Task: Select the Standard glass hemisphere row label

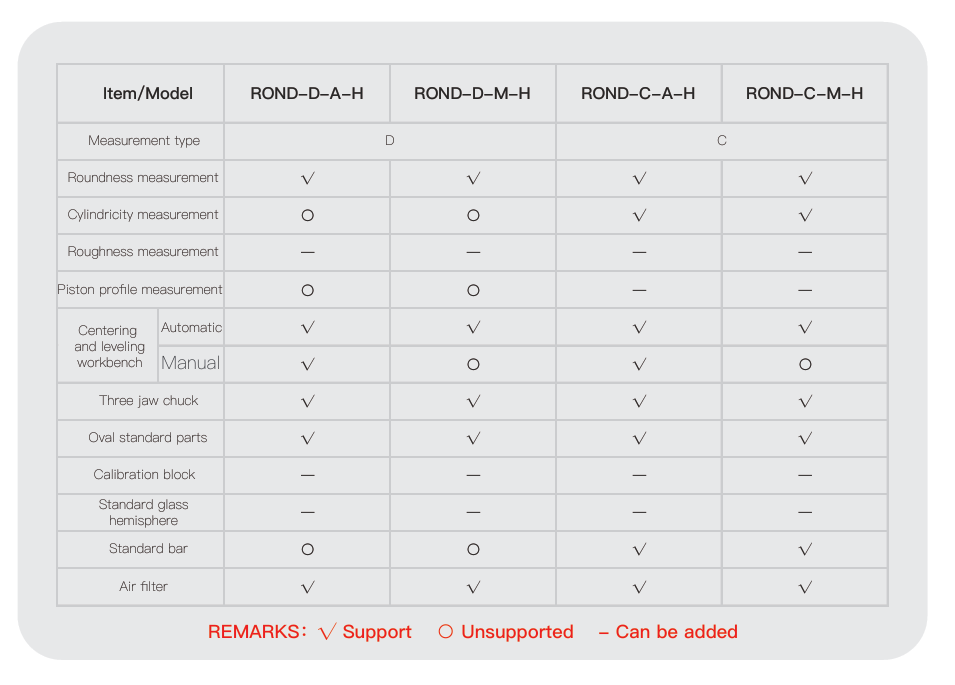Action: [x=143, y=512]
